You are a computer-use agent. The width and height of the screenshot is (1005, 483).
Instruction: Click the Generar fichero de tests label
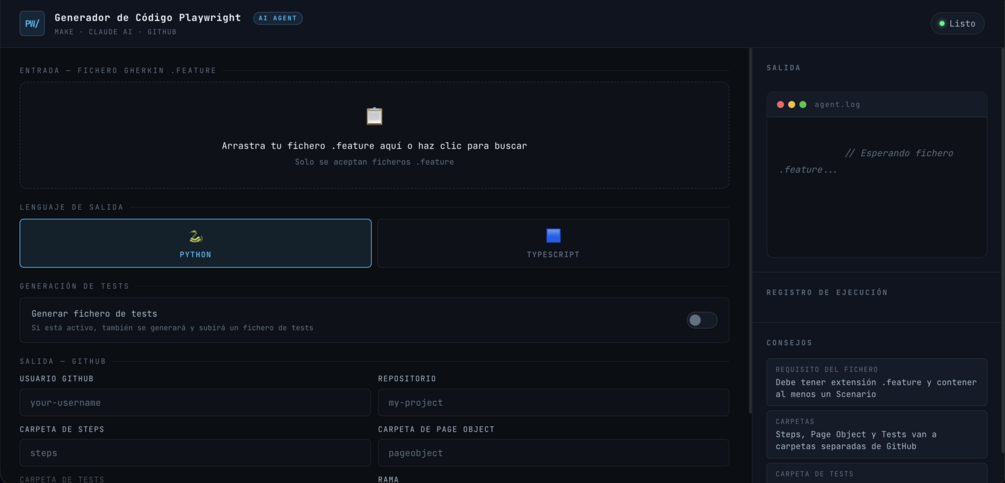(x=94, y=314)
